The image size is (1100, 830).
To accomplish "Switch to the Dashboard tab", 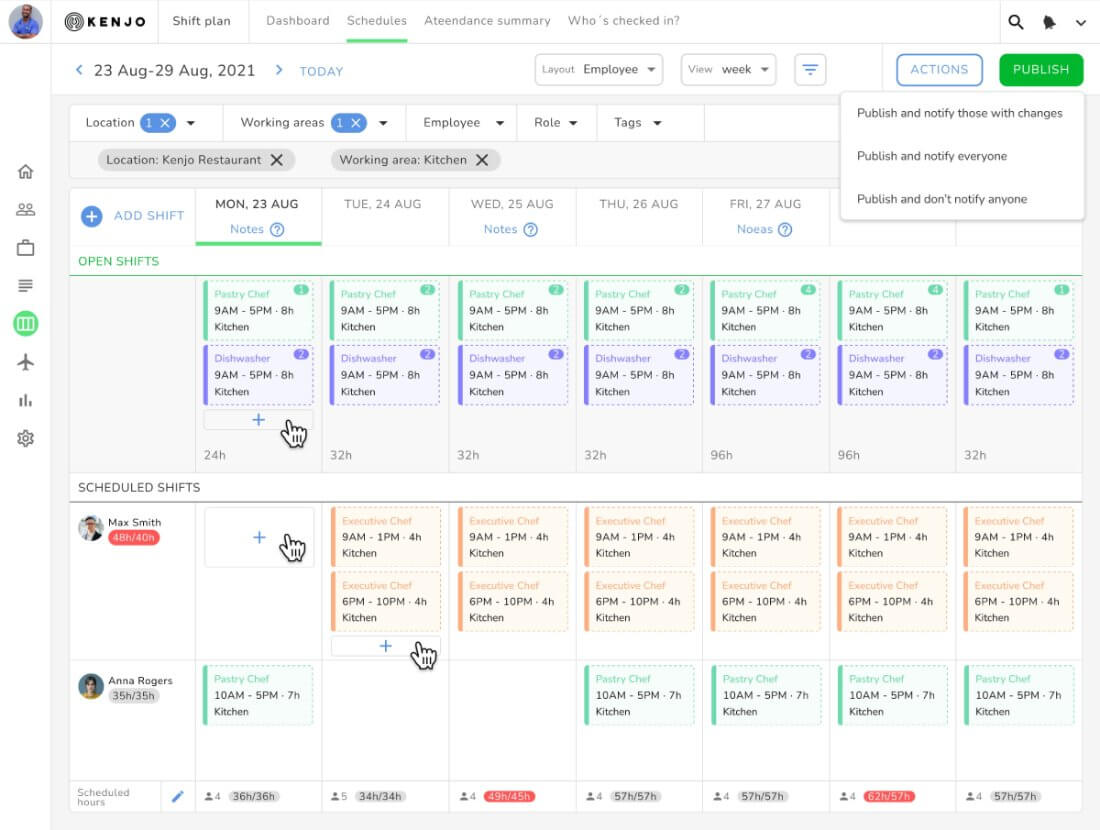I will [297, 21].
